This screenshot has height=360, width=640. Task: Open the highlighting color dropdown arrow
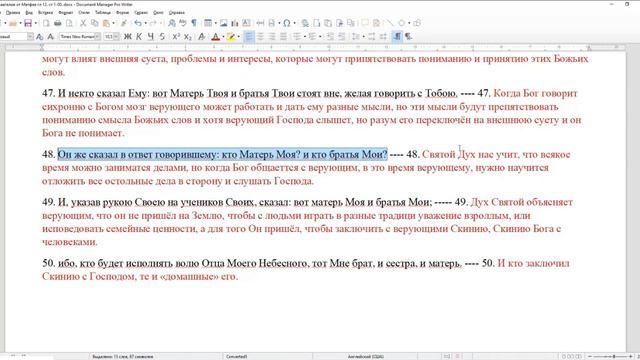(238, 37)
